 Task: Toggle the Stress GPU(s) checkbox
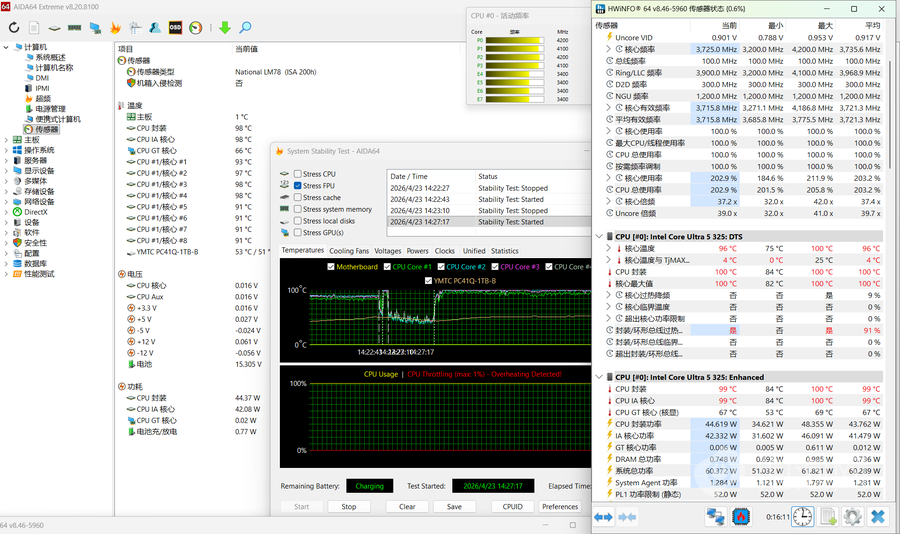[298, 233]
